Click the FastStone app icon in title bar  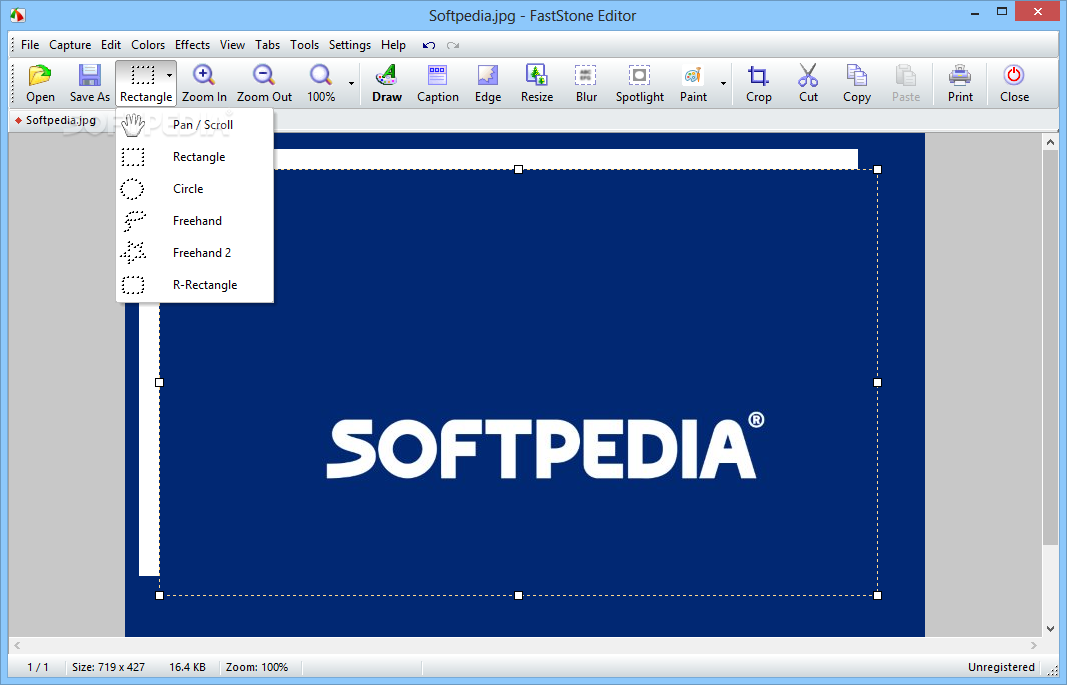point(18,14)
